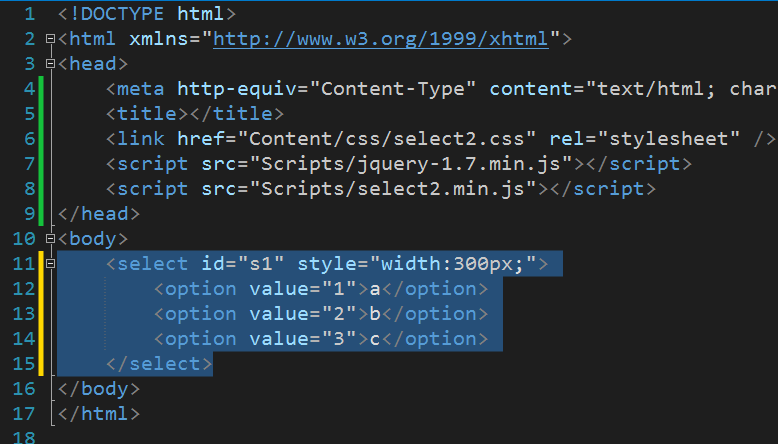
Task: Click line number 11 in the gutter
Action: (24, 263)
